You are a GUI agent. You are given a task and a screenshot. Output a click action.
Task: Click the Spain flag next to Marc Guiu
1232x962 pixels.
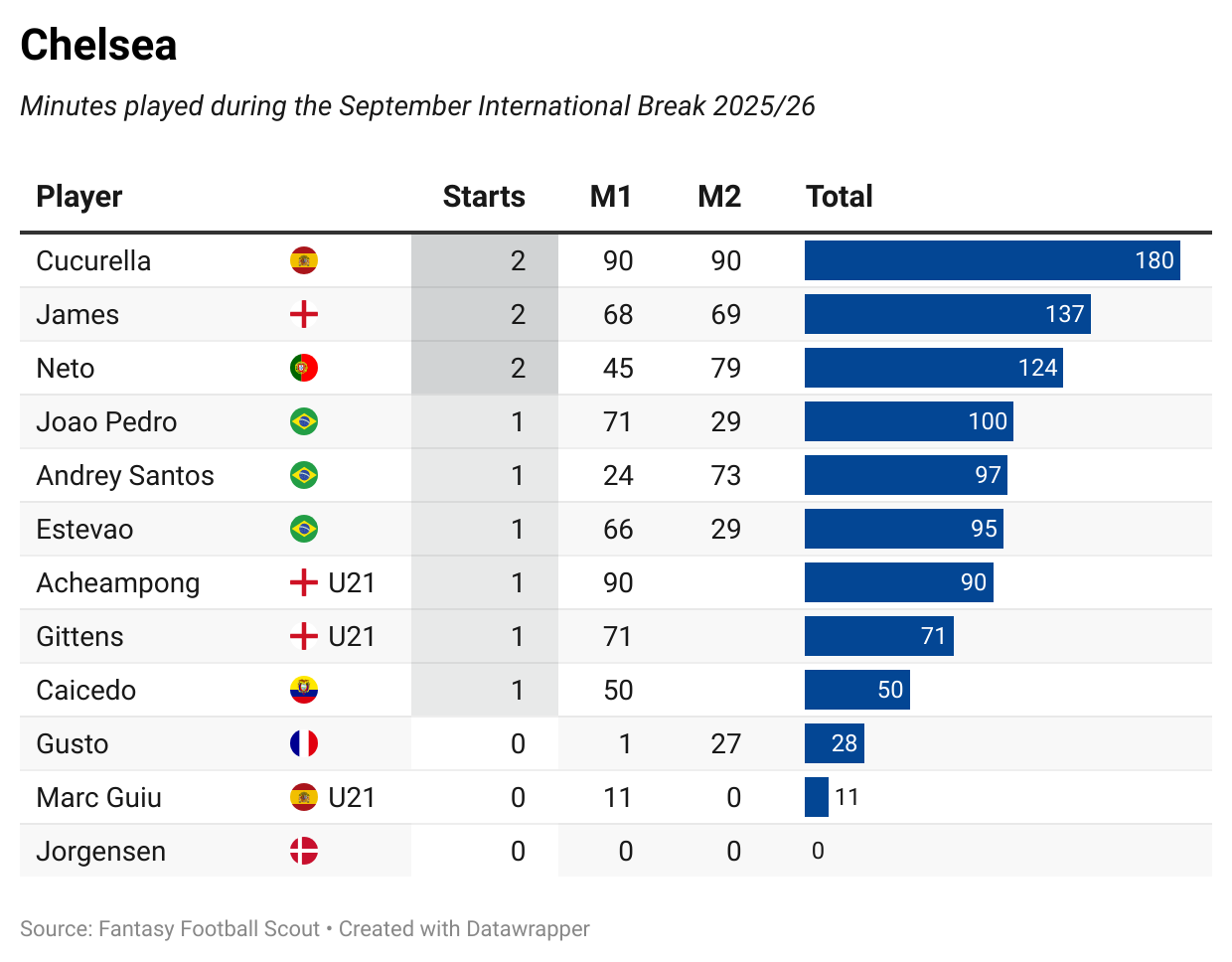click(304, 798)
